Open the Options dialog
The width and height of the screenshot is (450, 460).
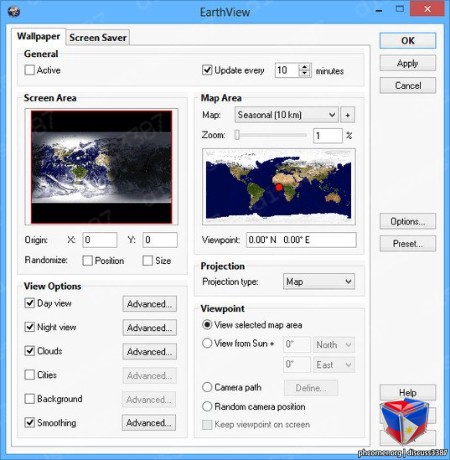point(408,221)
